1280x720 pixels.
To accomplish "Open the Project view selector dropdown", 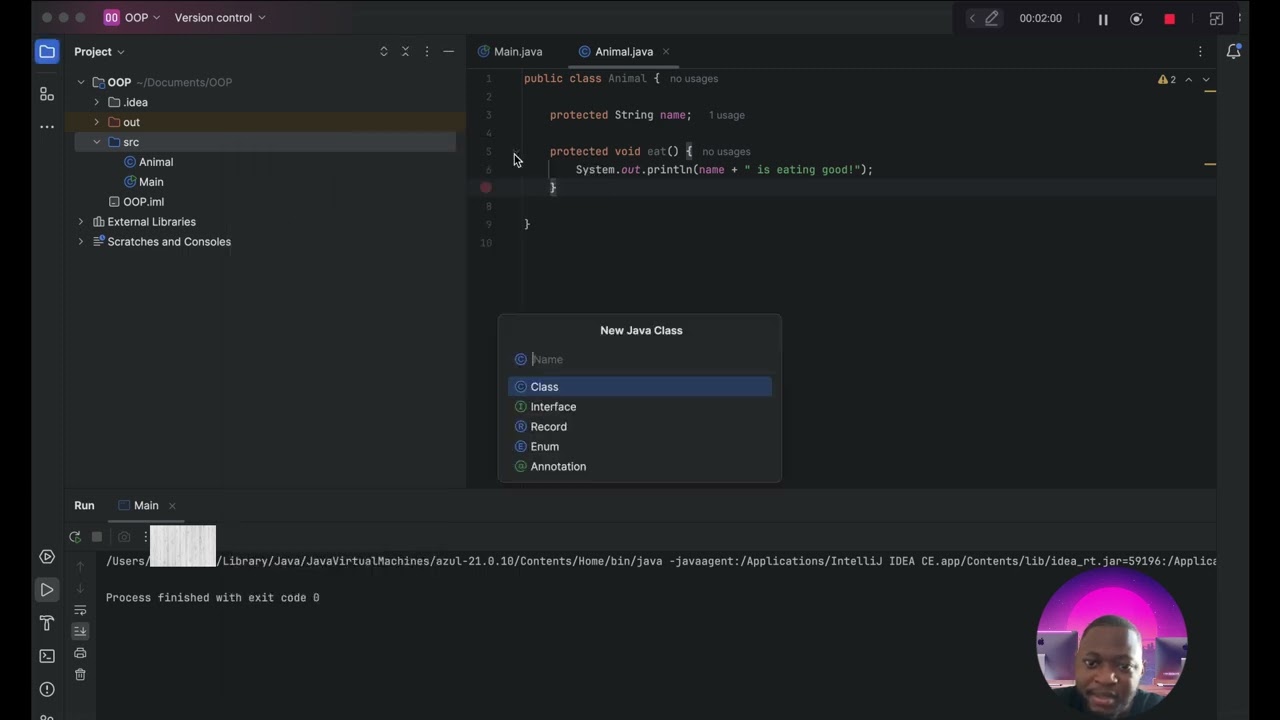I will (99, 52).
